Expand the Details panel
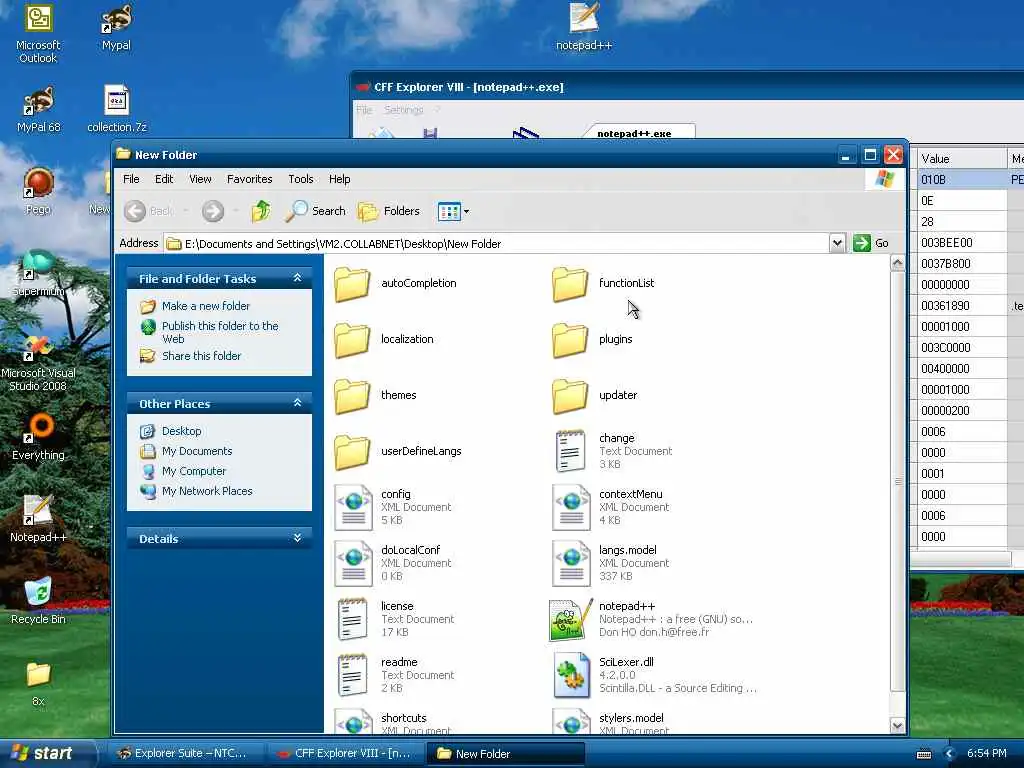 click(x=297, y=538)
